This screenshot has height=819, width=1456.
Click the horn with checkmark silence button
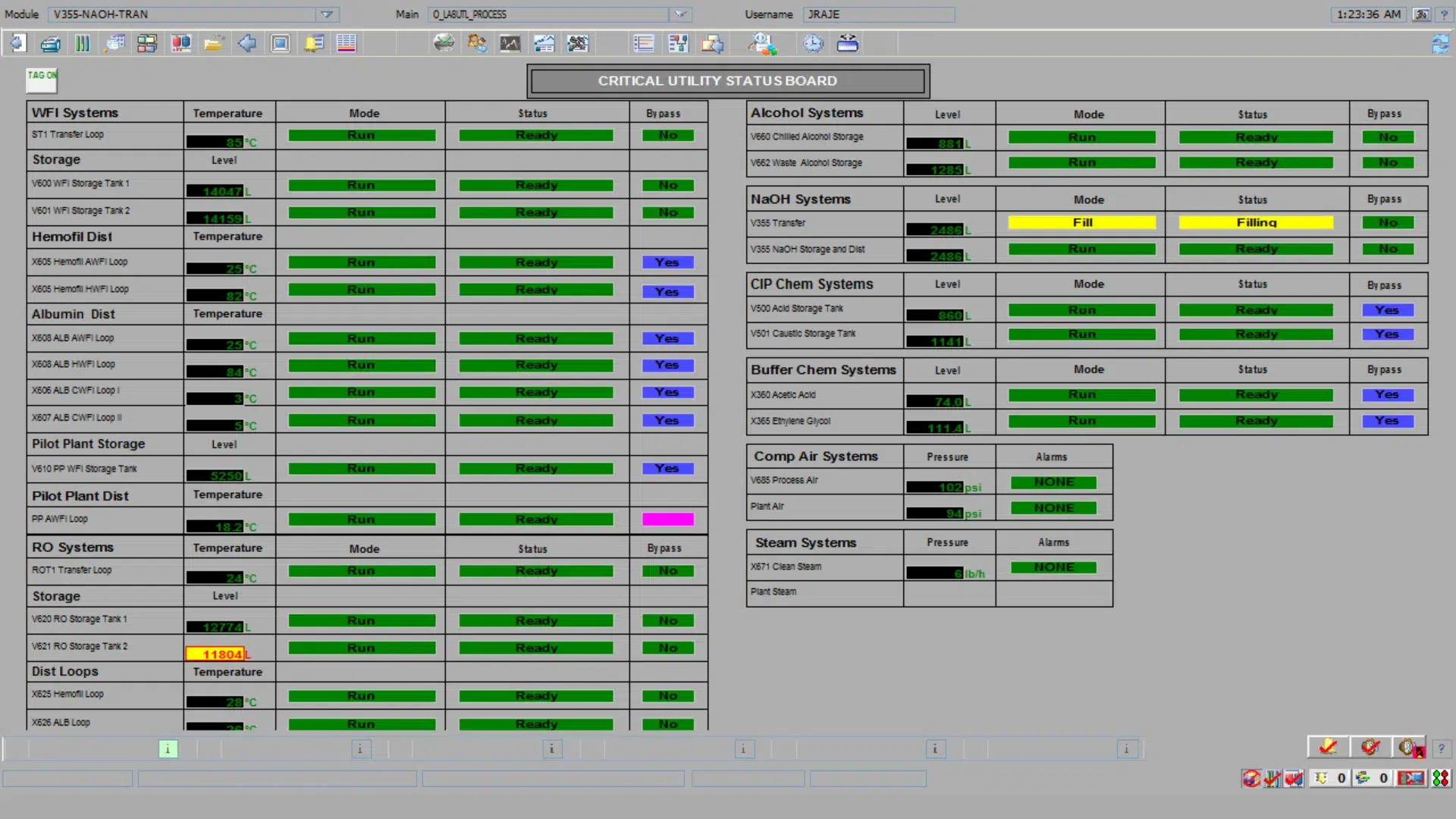[x=1370, y=747]
